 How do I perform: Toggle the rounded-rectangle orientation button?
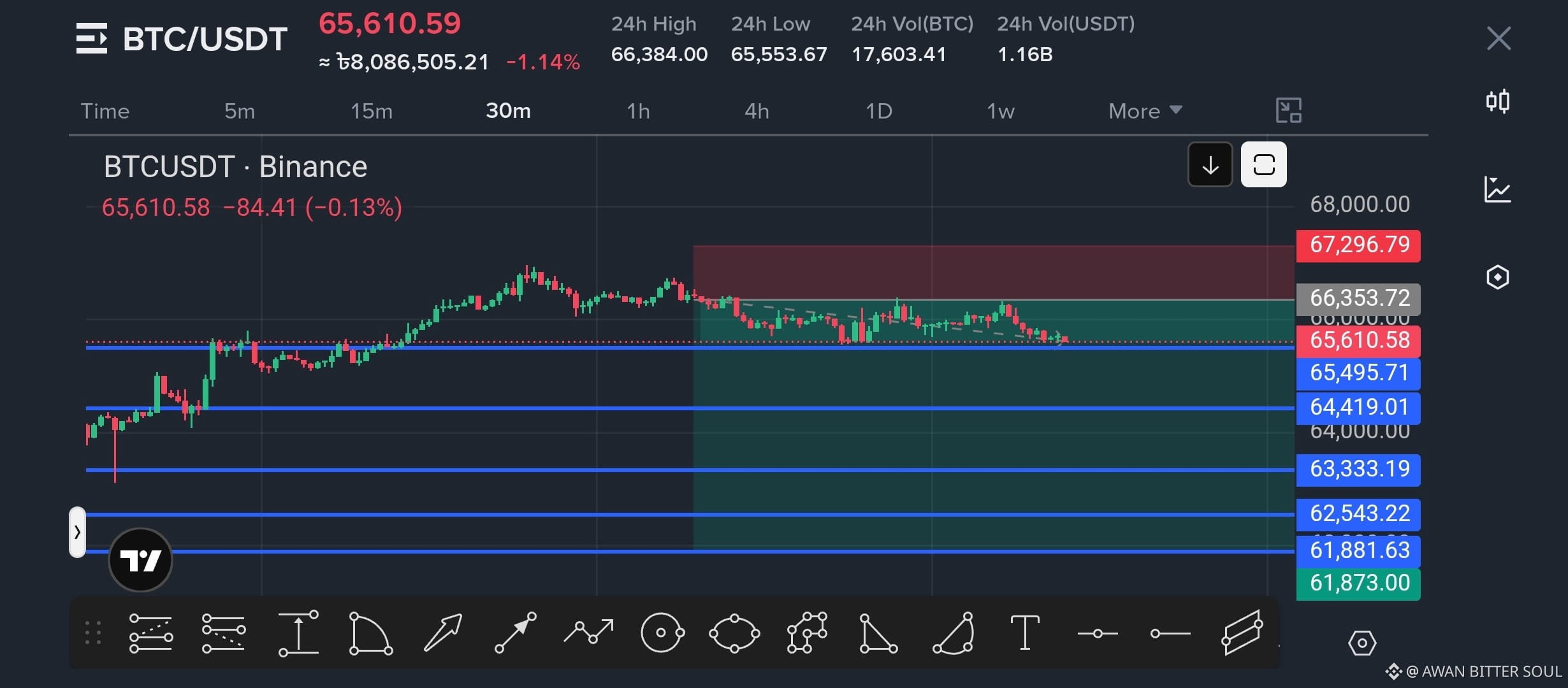click(x=1263, y=165)
